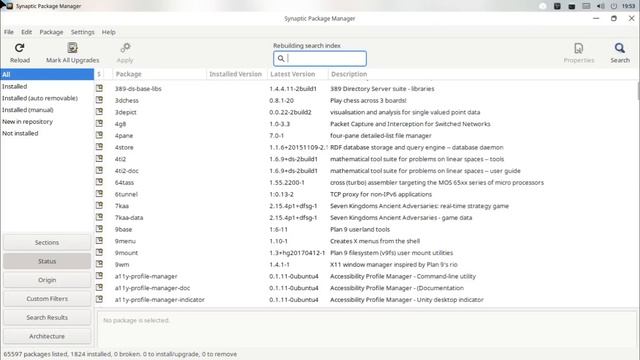
Task: Select New in repository filter
Action: point(47,122)
